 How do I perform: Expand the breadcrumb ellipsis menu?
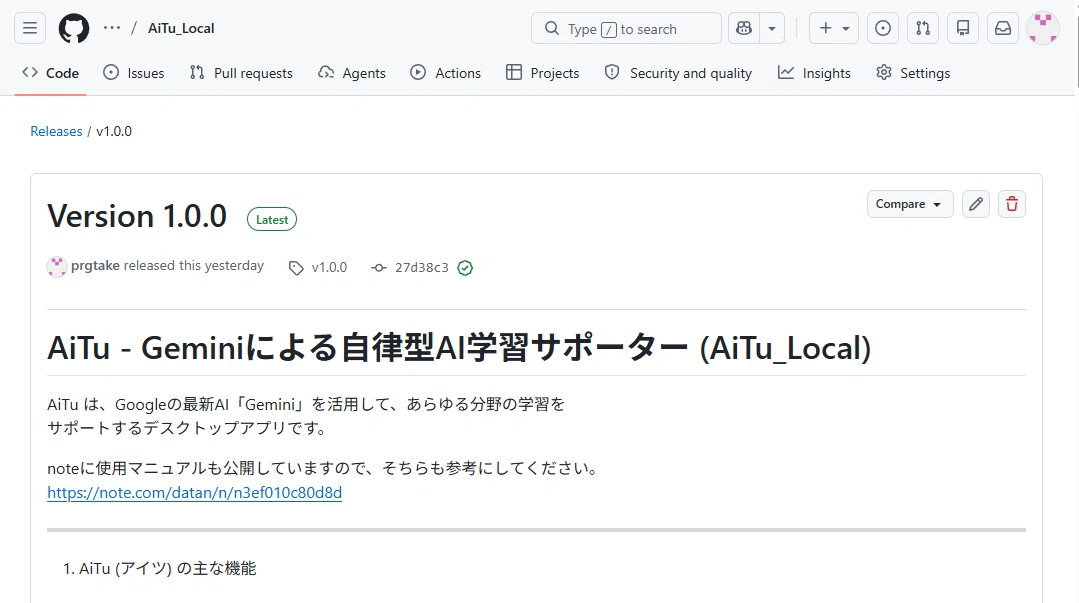[111, 28]
